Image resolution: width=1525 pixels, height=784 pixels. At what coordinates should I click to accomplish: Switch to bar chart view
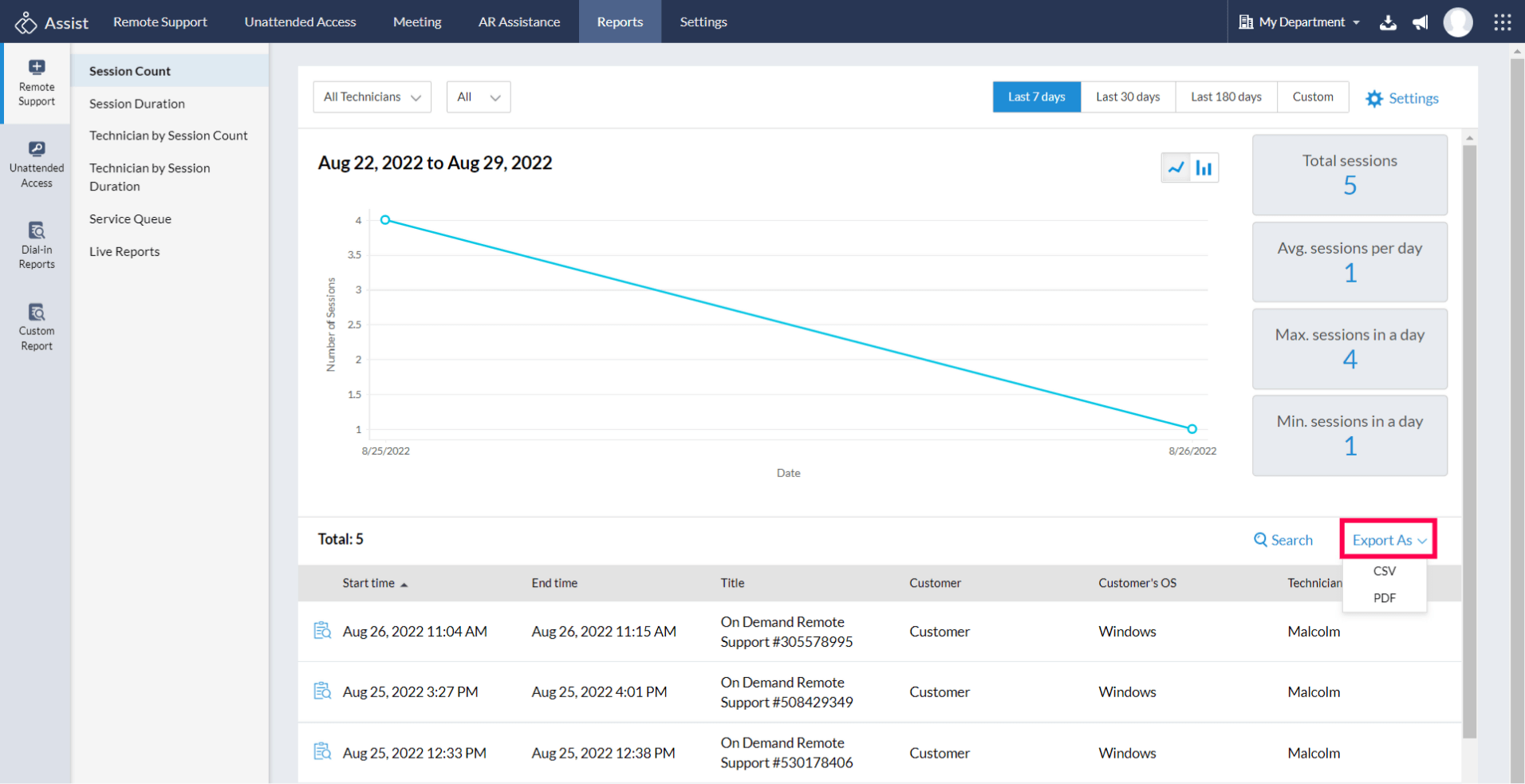[x=1204, y=167]
